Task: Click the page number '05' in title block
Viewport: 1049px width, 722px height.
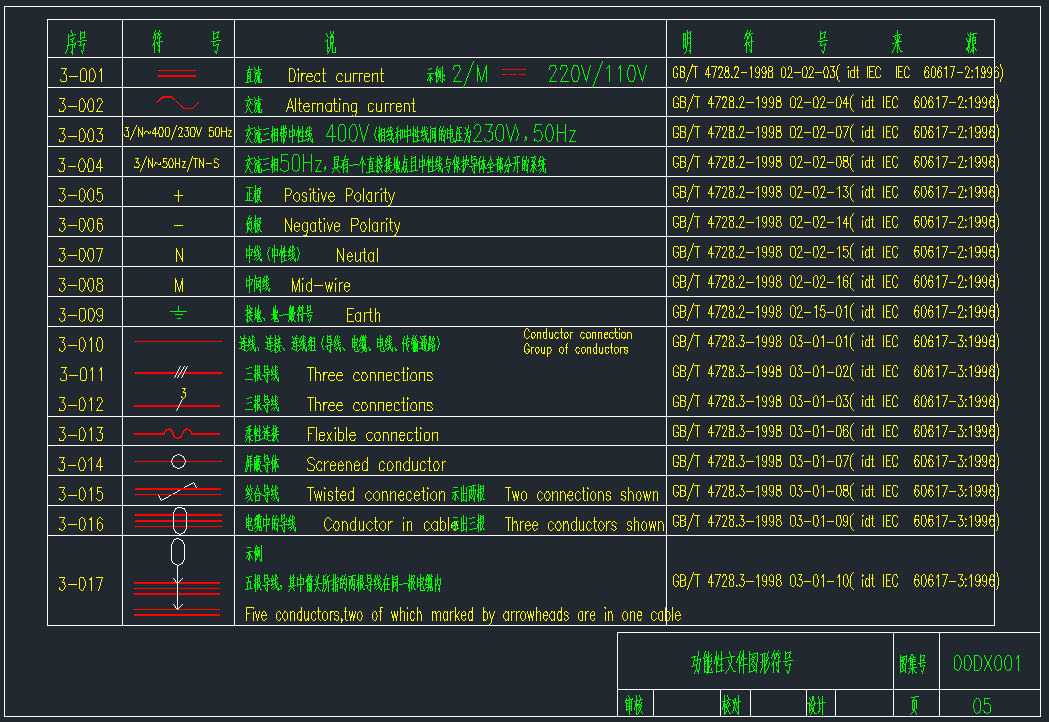Action: tap(983, 706)
